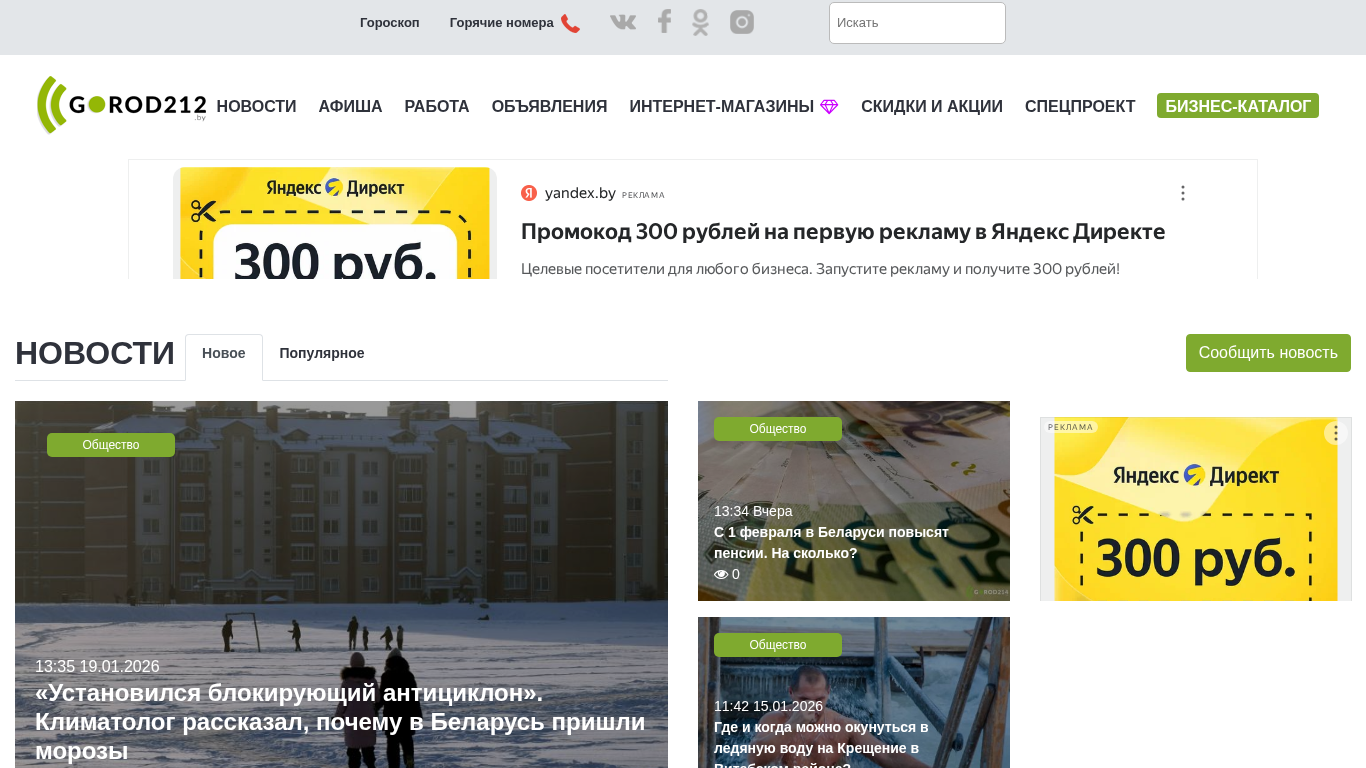
Task: Click the Общество tag on the pensions article
Action: 778,429
